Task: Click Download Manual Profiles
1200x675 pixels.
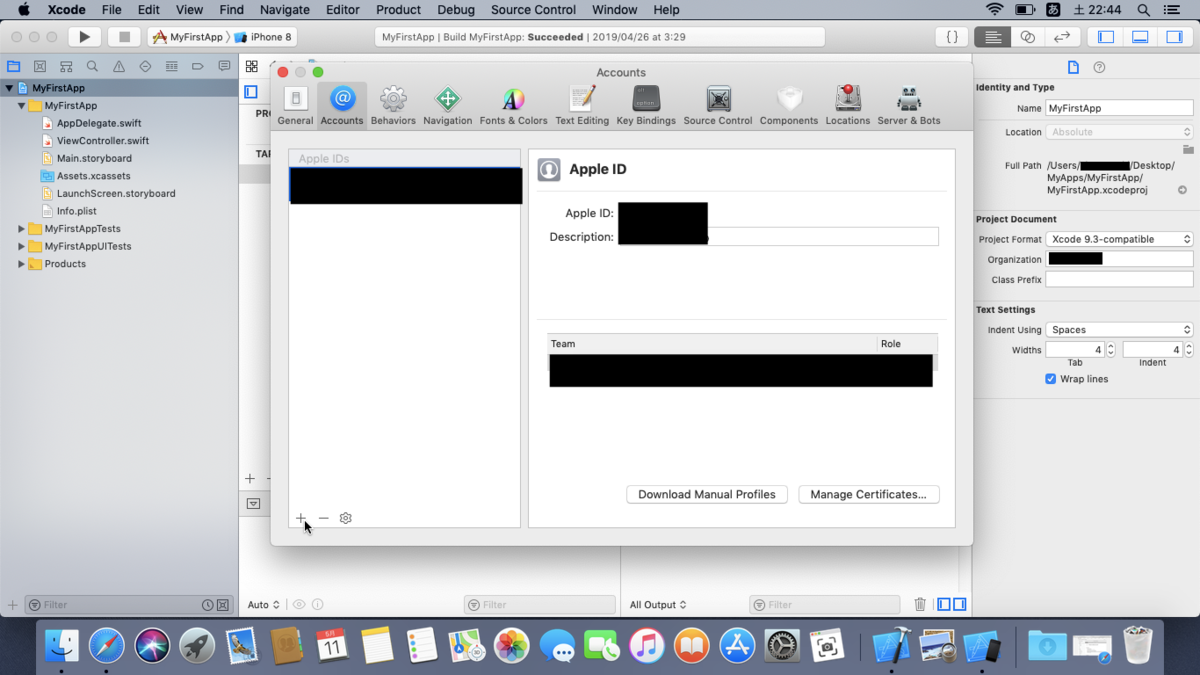Action: (x=707, y=494)
